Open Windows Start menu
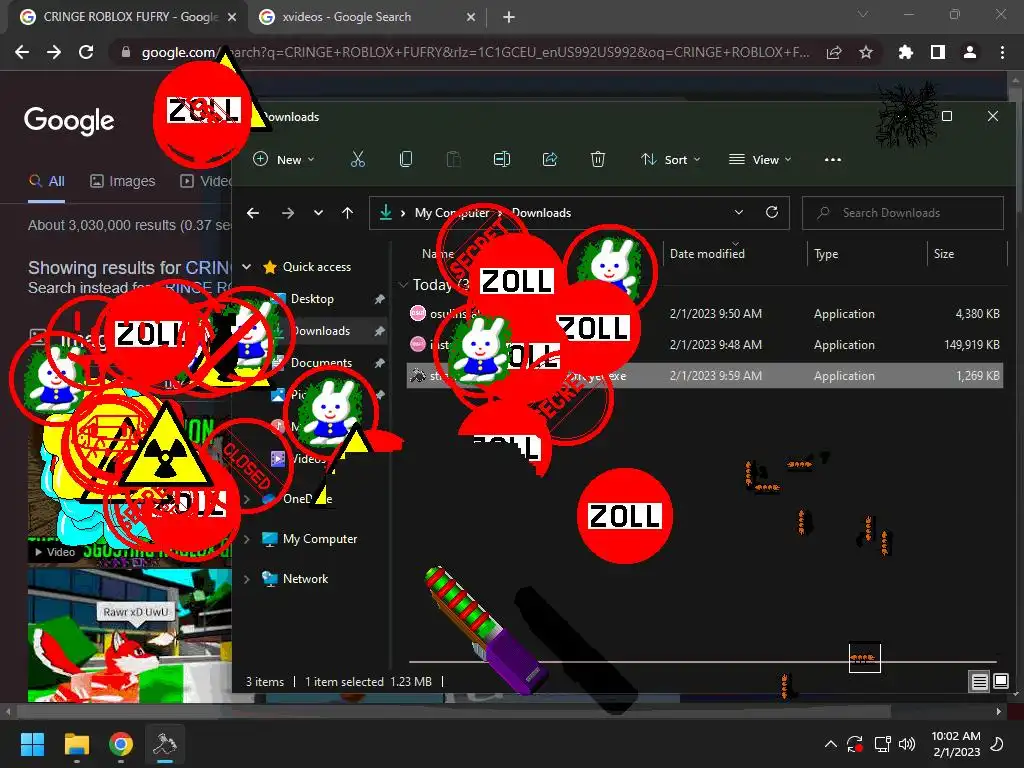Screen dimensions: 1024x768 coord(32,744)
